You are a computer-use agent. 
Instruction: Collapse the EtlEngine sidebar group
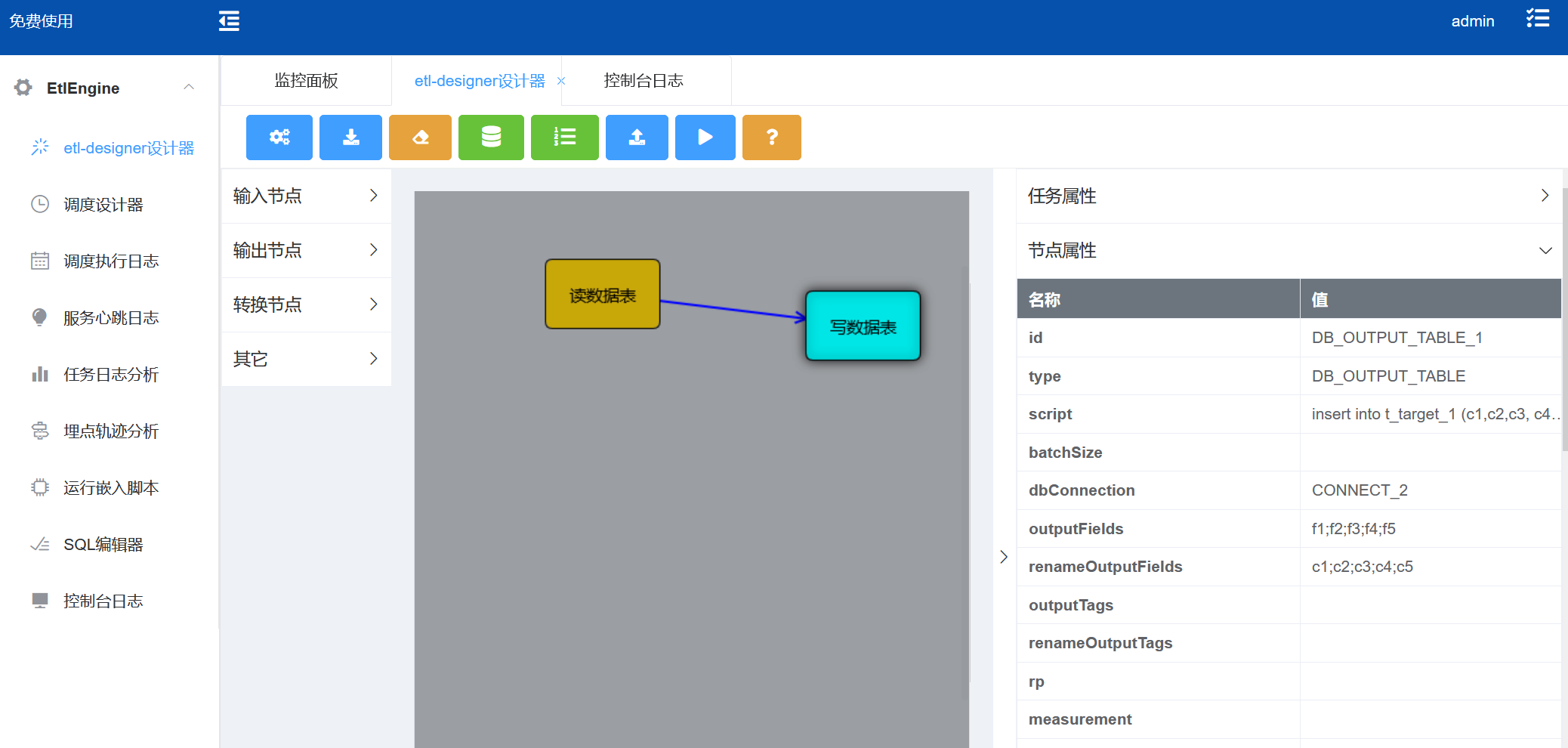click(189, 88)
